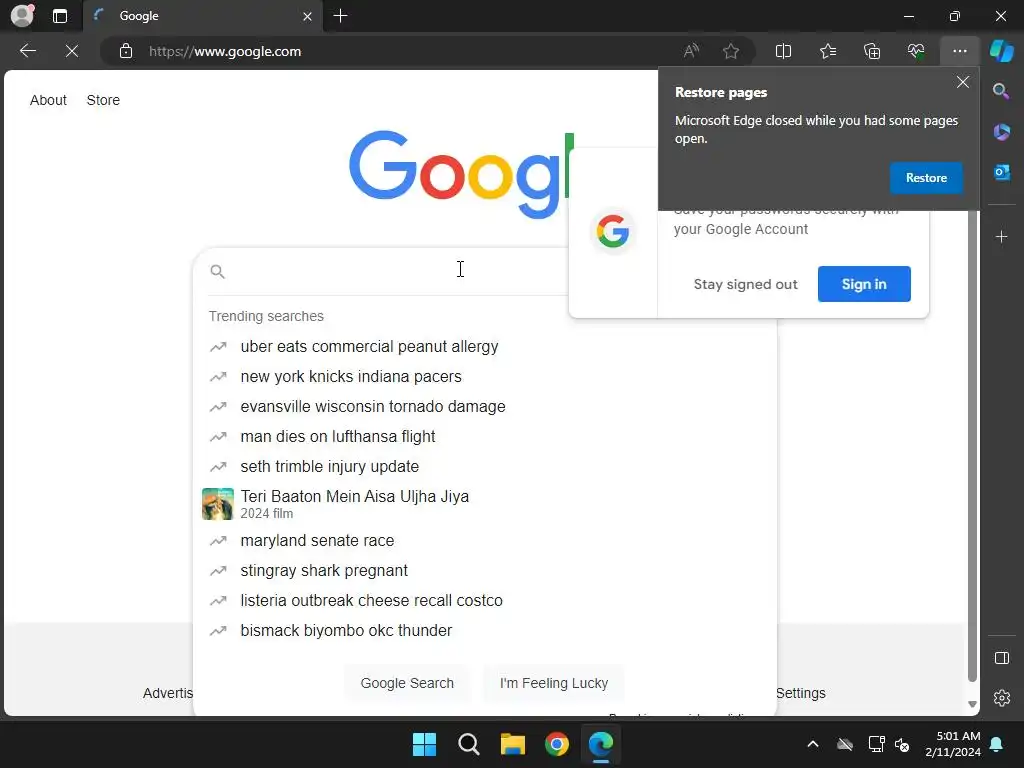Image resolution: width=1024 pixels, height=768 pixels.
Task: Click I'm Feeling Lucky
Action: click(554, 683)
